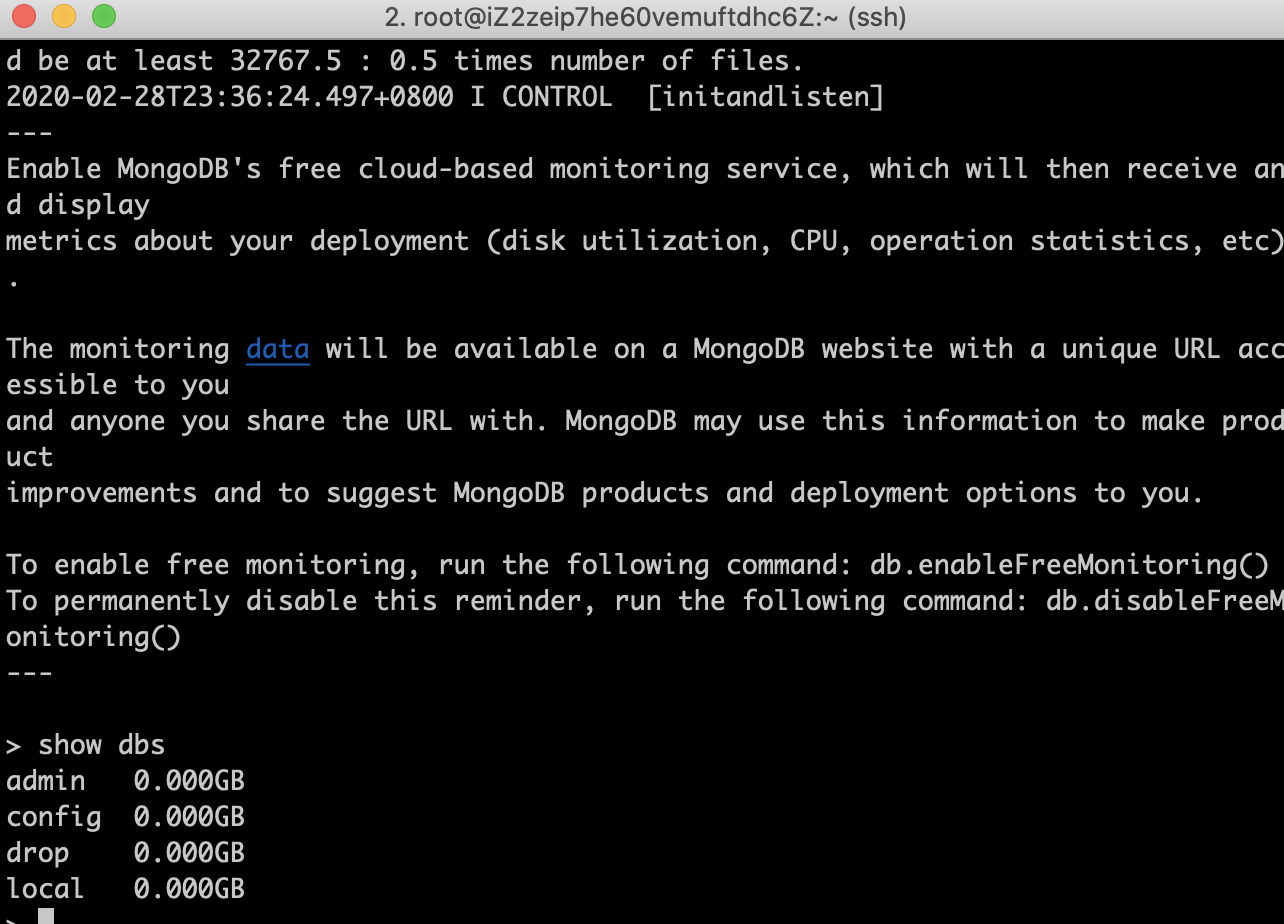Close the ssh terminal window
This screenshot has height=924, width=1284.
coord(23,17)
